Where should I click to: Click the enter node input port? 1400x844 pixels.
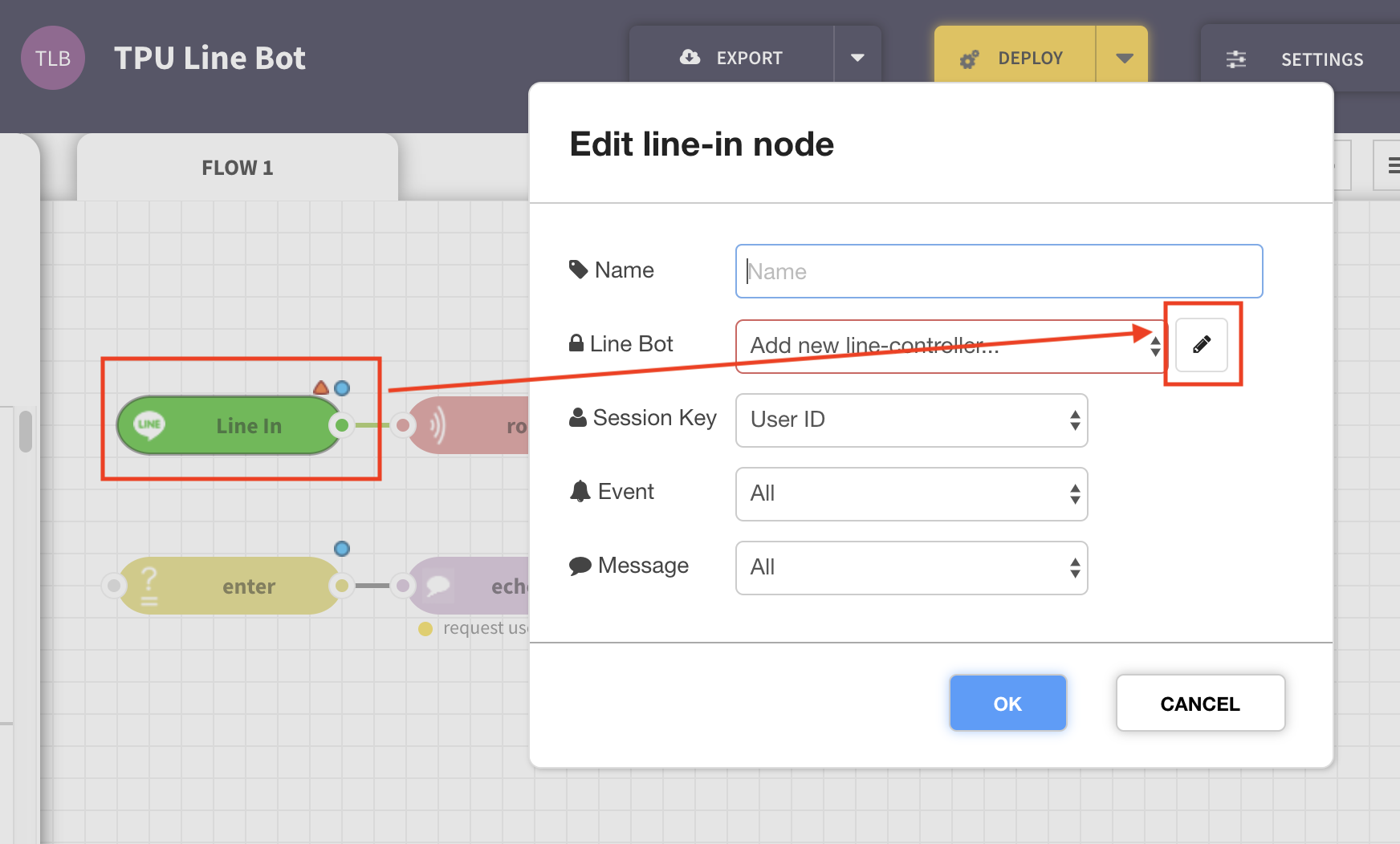[x=114, y=586]
